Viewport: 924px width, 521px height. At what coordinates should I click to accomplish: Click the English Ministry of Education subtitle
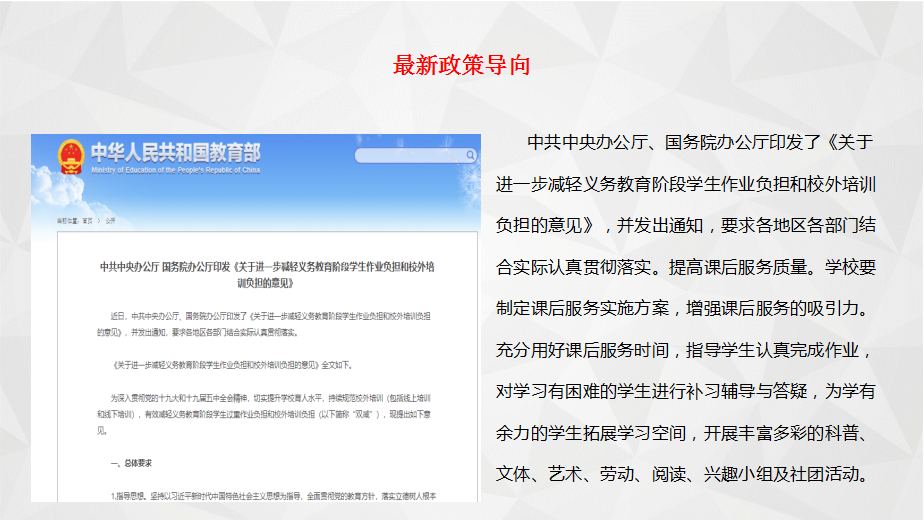175,170
